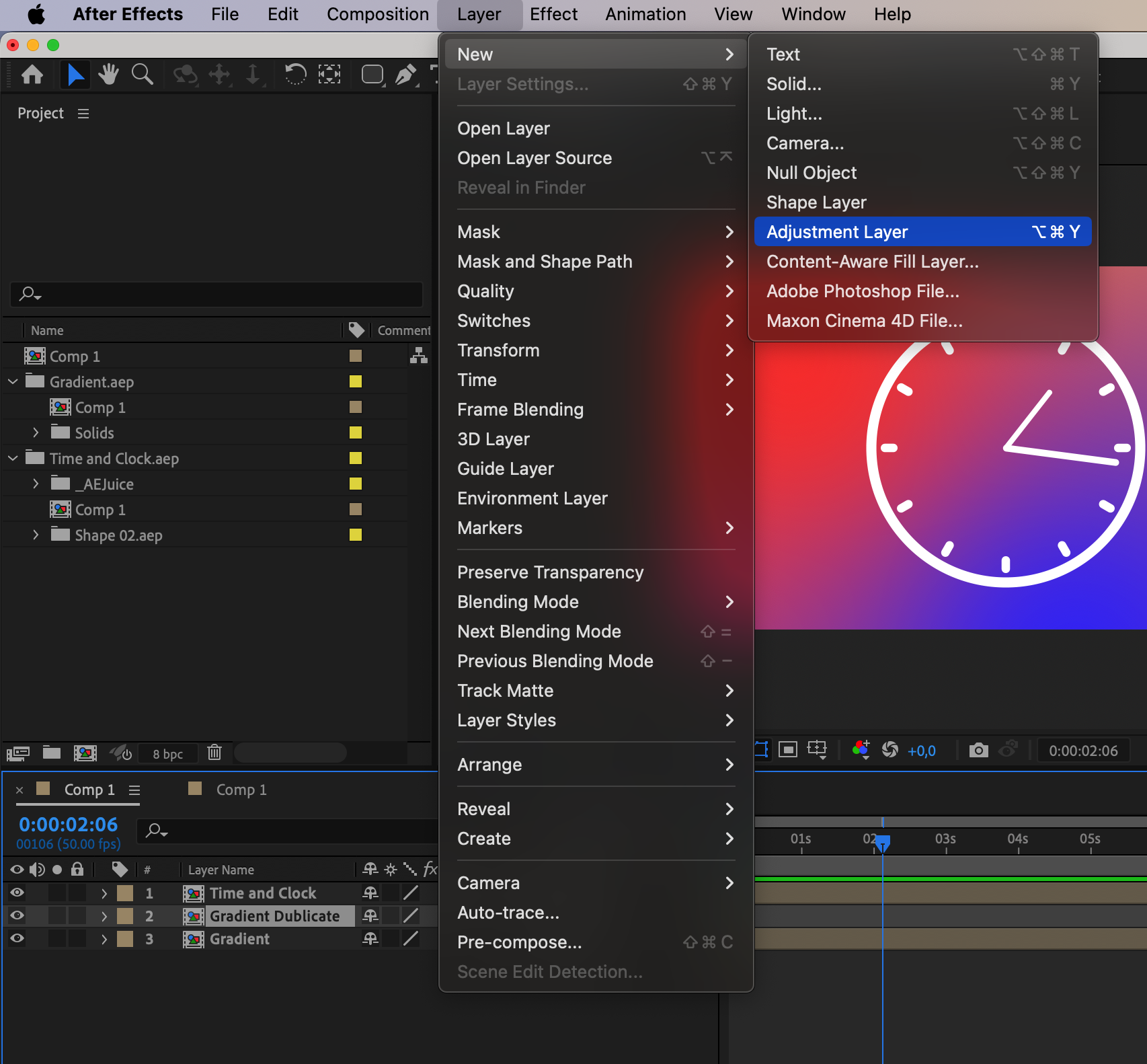1147x1064 pixels.
Task: Click the label color swatch of Time and Clock layer
Action: point(125,892)
